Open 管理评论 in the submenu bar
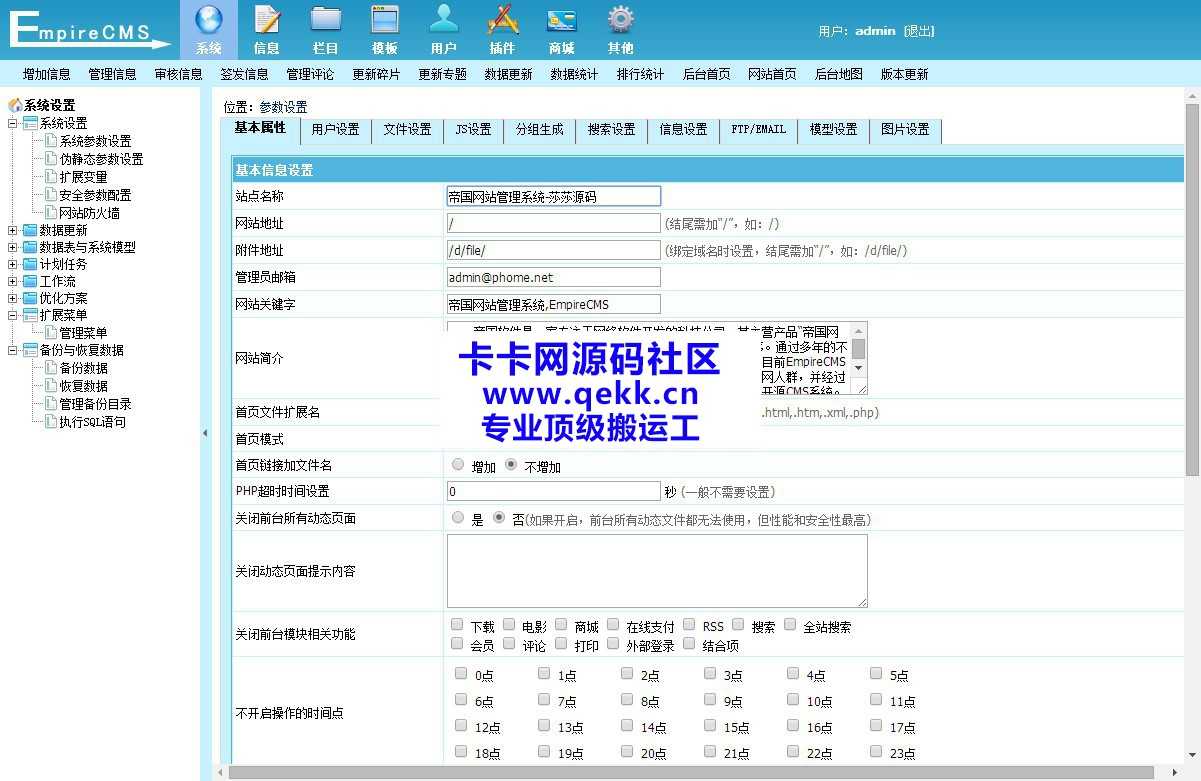This screenshot has width=1201, height=781. click(310, 74)
